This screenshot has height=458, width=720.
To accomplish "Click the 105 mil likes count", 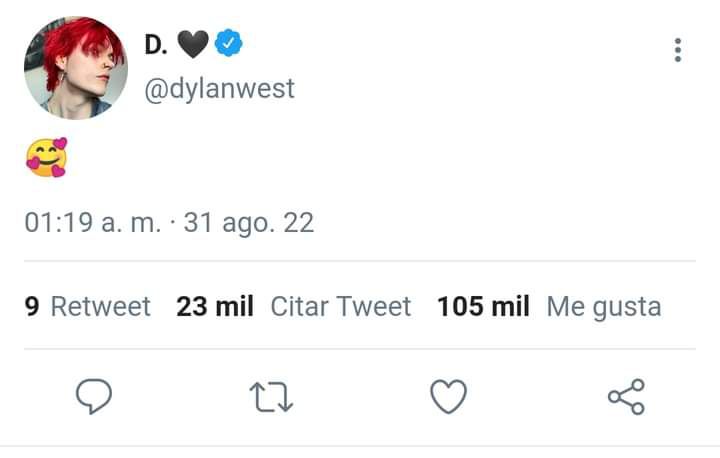I will click(483, 306).
